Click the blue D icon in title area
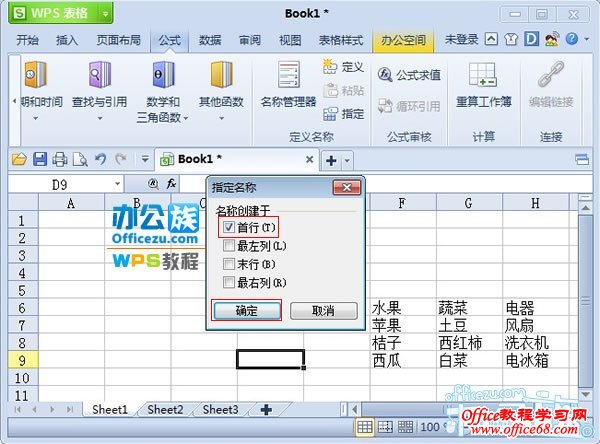The width and height of the screenshot is (600, 444). 531,39
